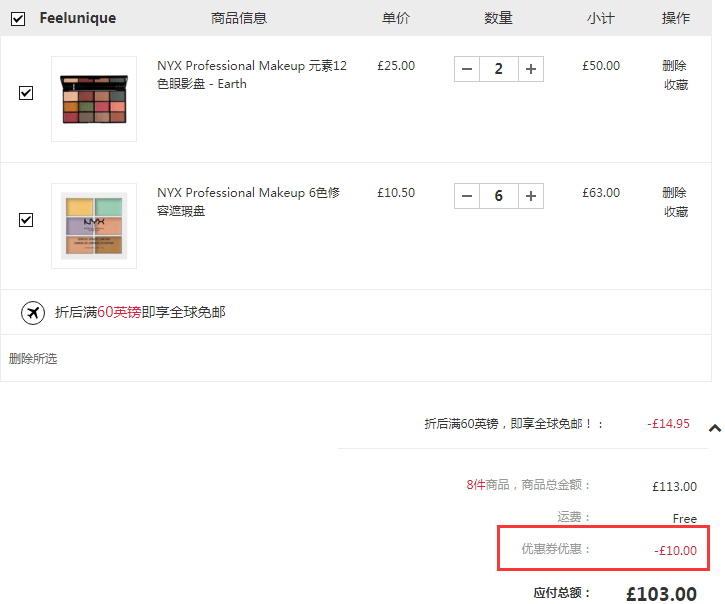The image size is (725, 604).
Task: Click the airplane free-shipping icon
Action: (33, 313)
